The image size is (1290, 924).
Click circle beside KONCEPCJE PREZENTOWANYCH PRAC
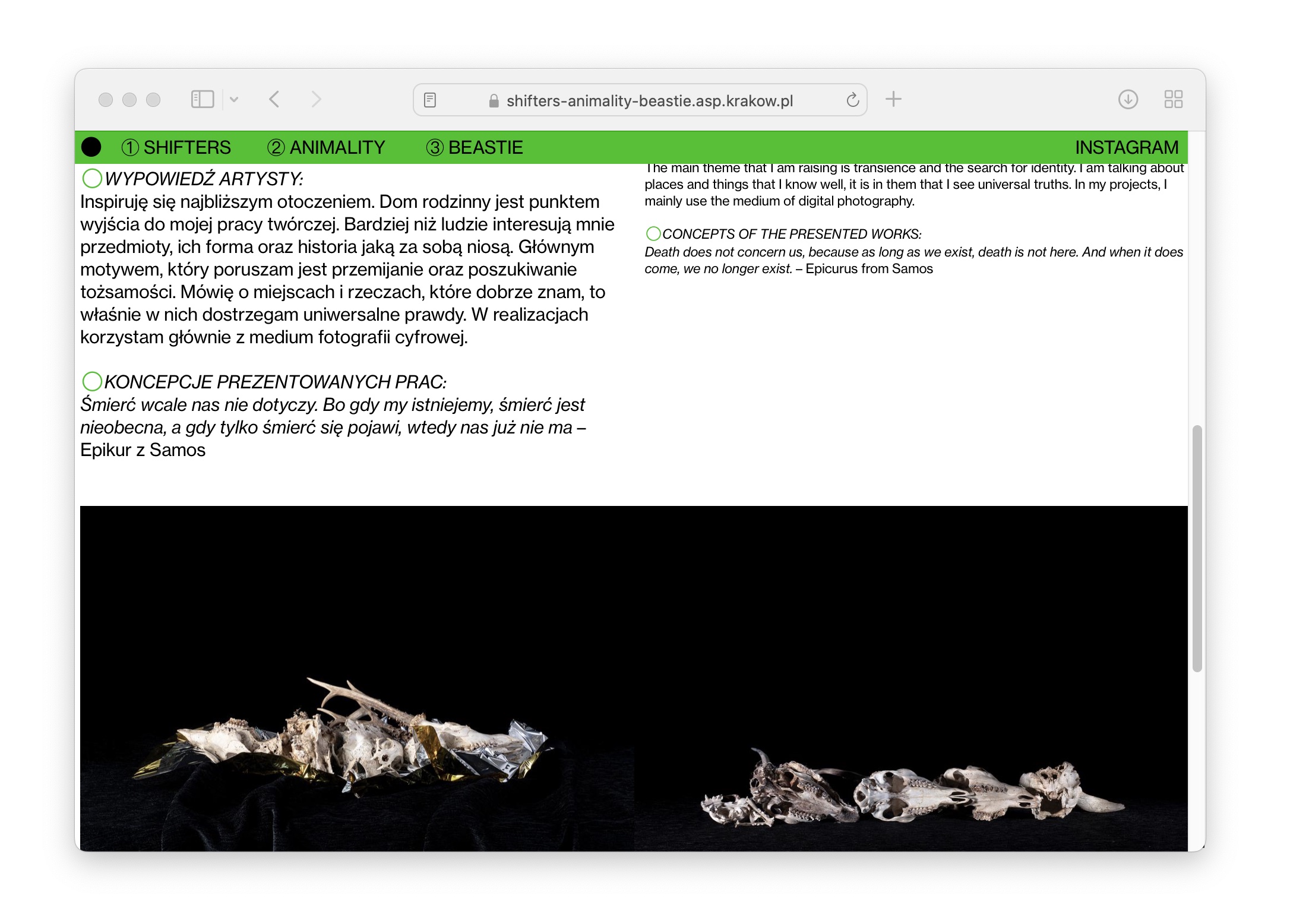pos(92,381)
